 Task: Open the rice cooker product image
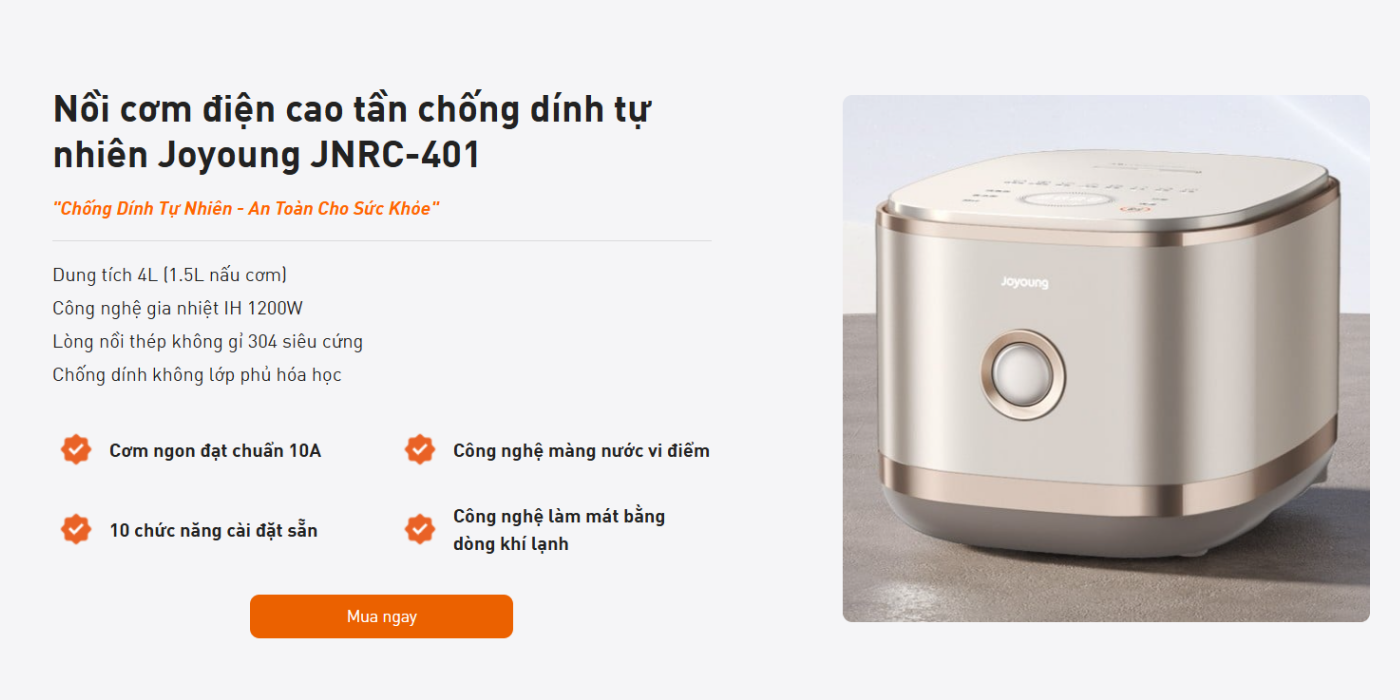(x=1106, y=358)
